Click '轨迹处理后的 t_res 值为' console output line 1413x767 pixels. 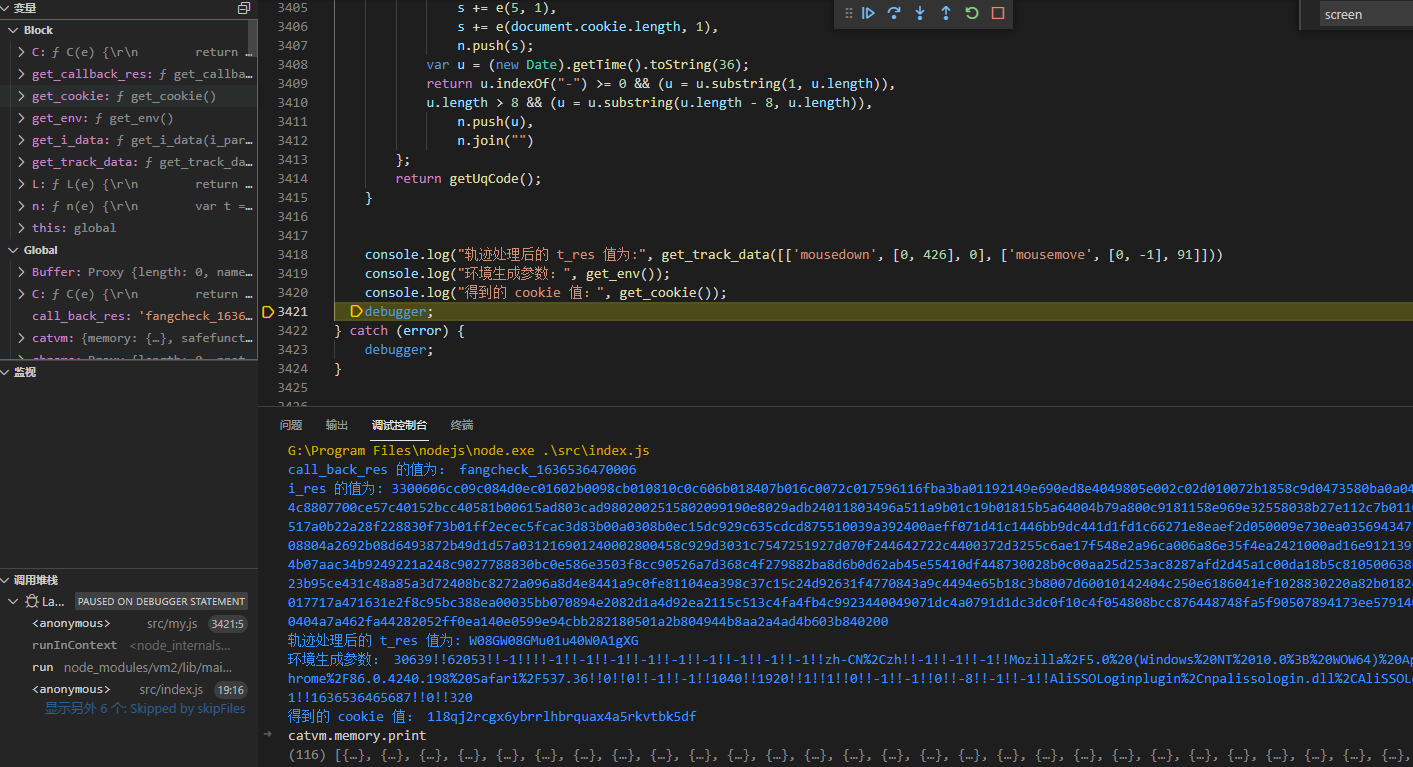(463, 640)
